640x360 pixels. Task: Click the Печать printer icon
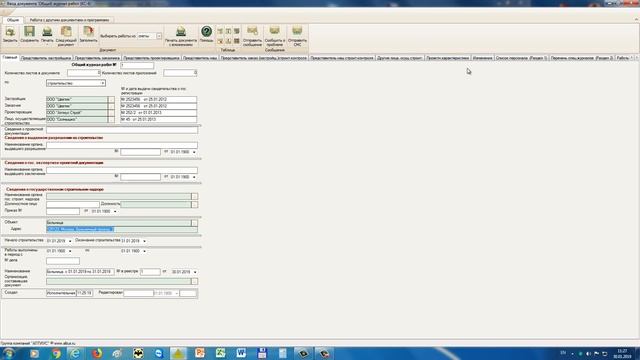coord(47,34)
